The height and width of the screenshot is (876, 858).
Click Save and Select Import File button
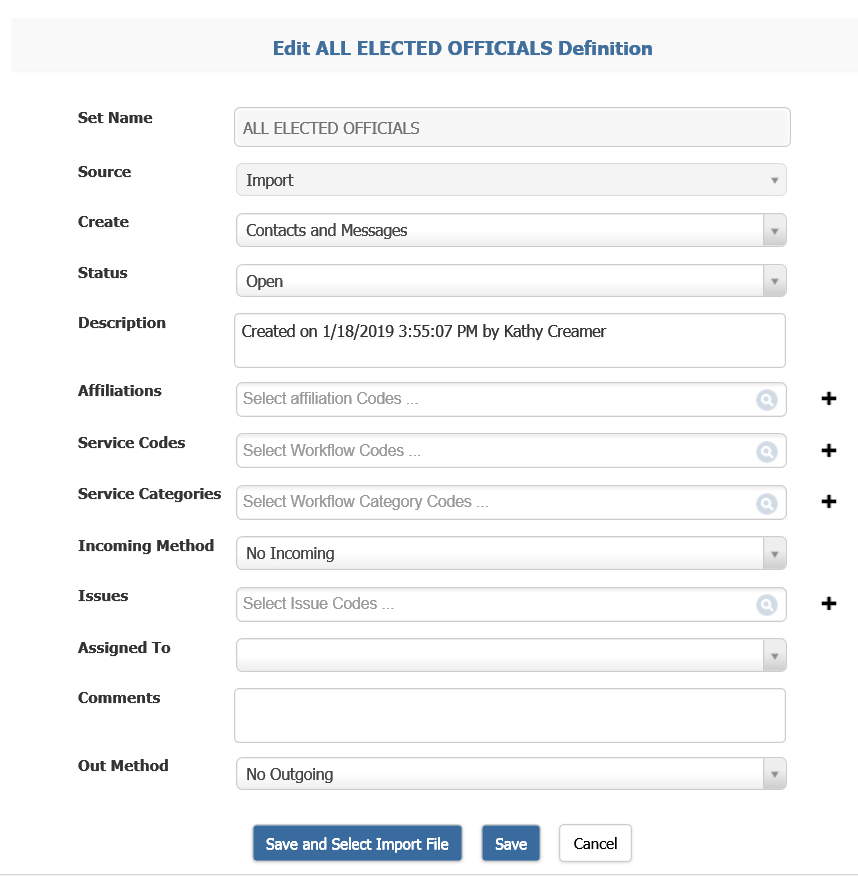coord(358,843)
